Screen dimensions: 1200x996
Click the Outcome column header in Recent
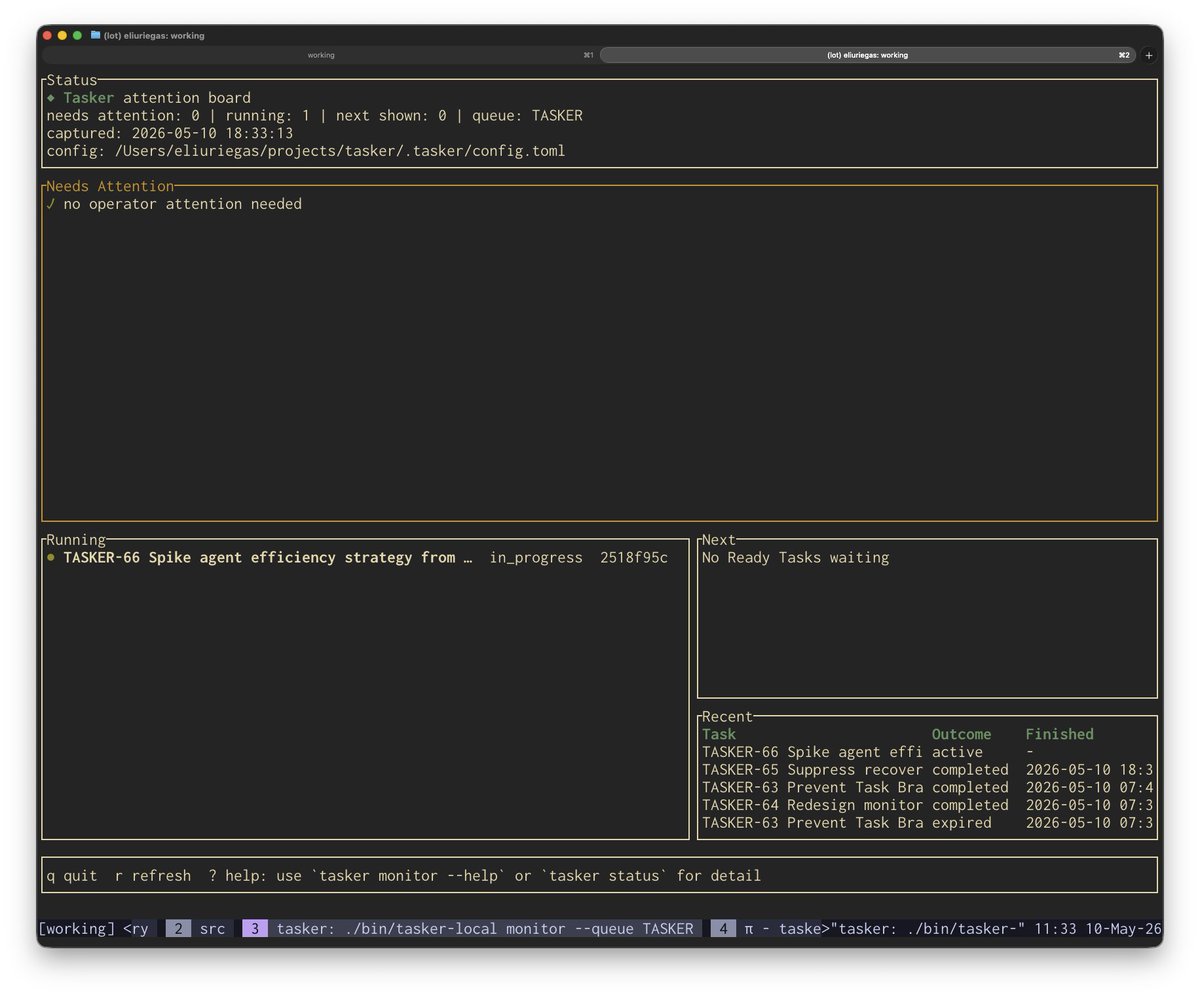coord(962,734)
